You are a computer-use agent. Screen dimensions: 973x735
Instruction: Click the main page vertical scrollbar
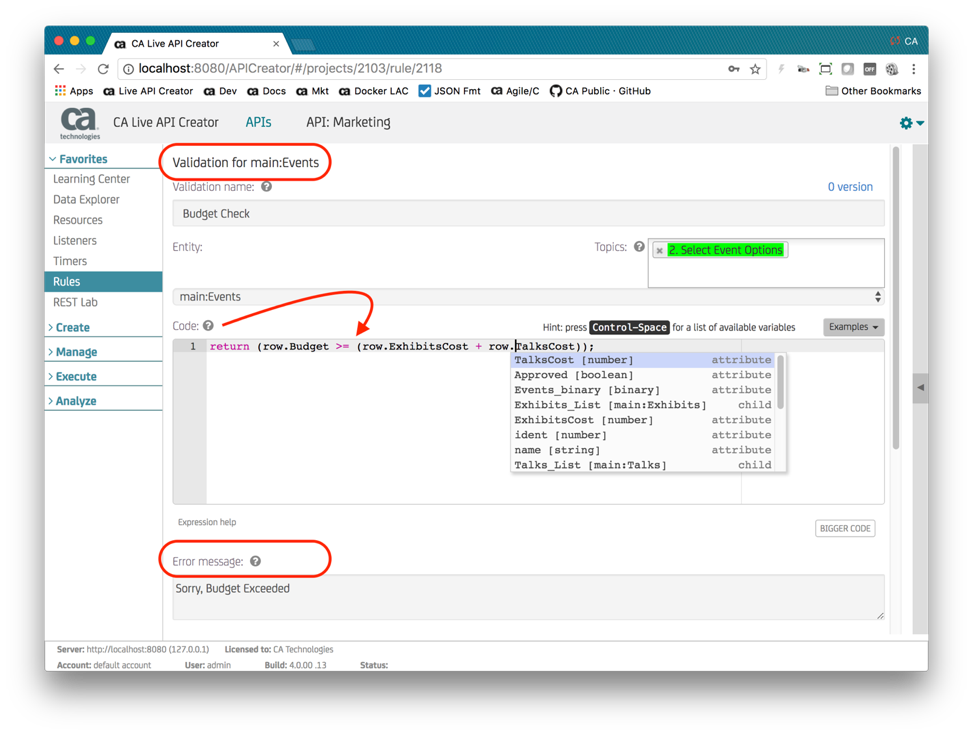895,298
